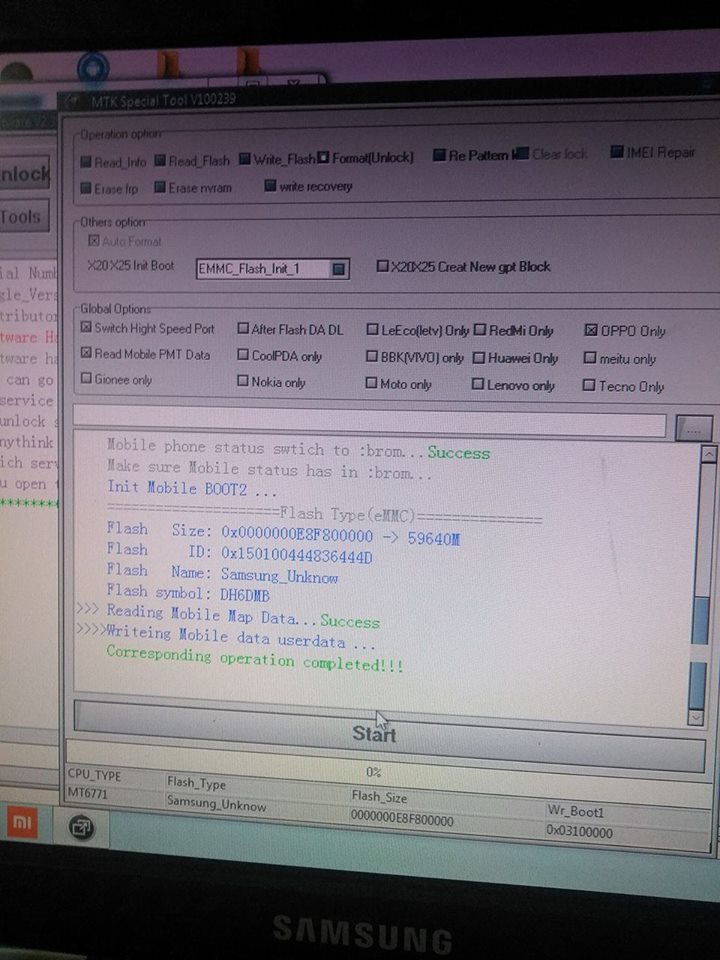Click the log scrollbar up arrow

[x=709, y=454]
